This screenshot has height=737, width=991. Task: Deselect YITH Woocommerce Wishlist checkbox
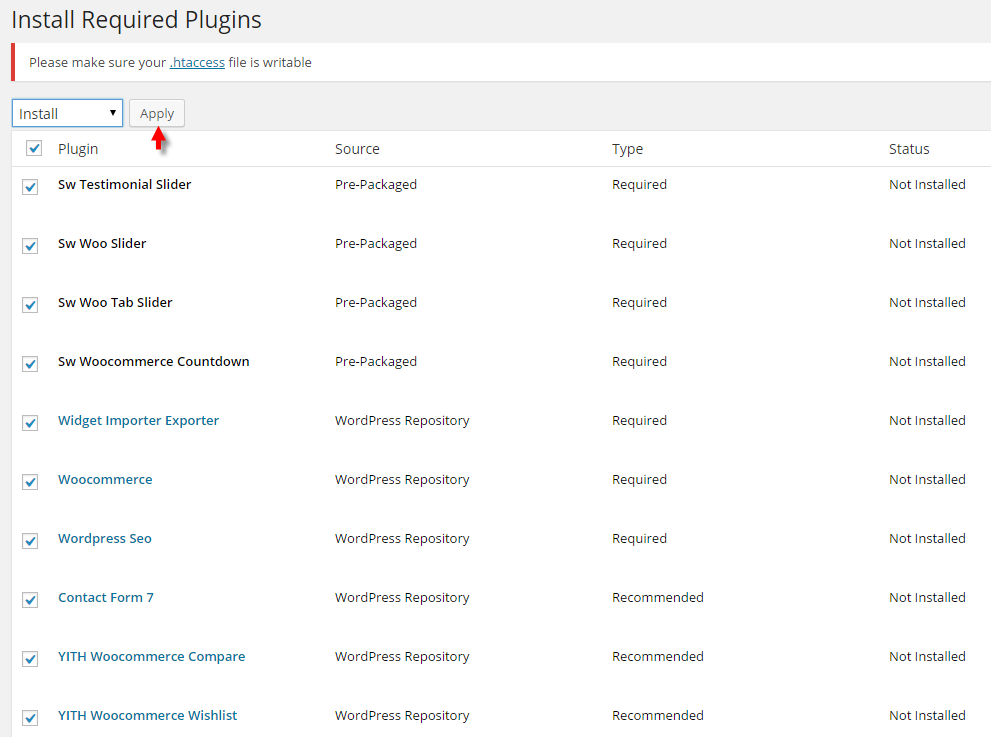click(x=30, y=718)
